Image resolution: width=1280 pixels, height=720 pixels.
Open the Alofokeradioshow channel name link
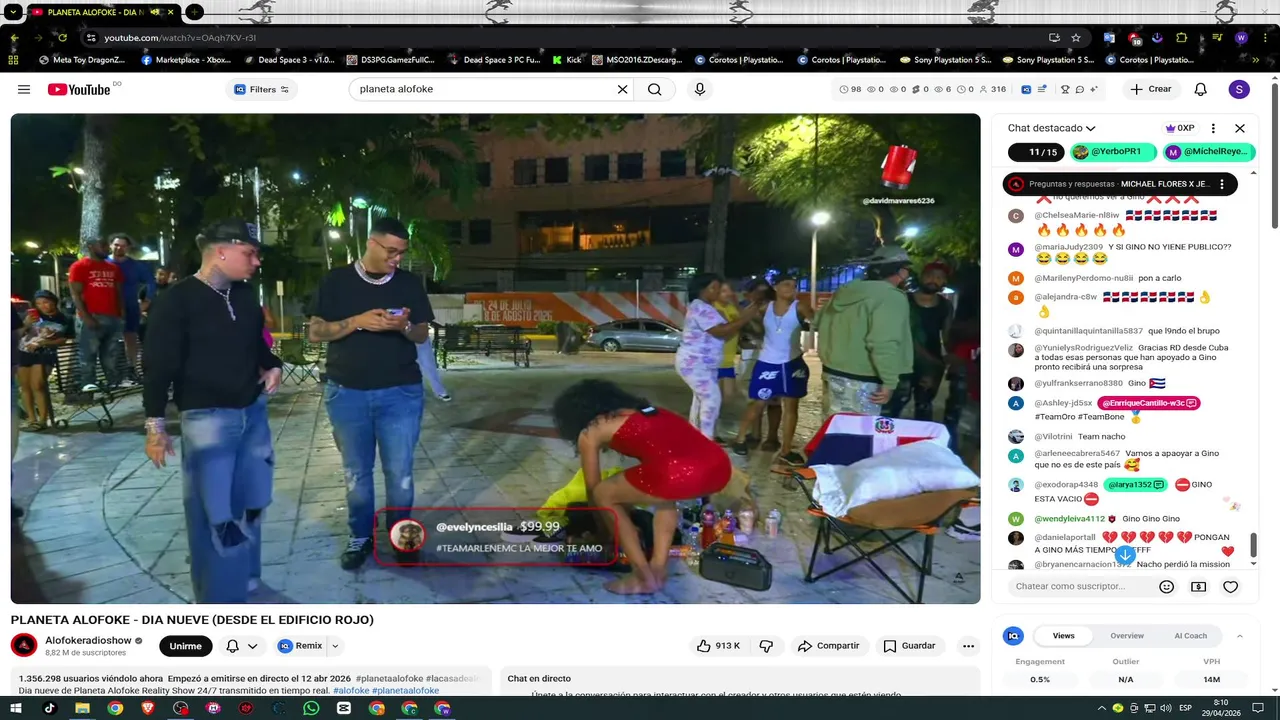pyautogui.click(x=88, y=640)
